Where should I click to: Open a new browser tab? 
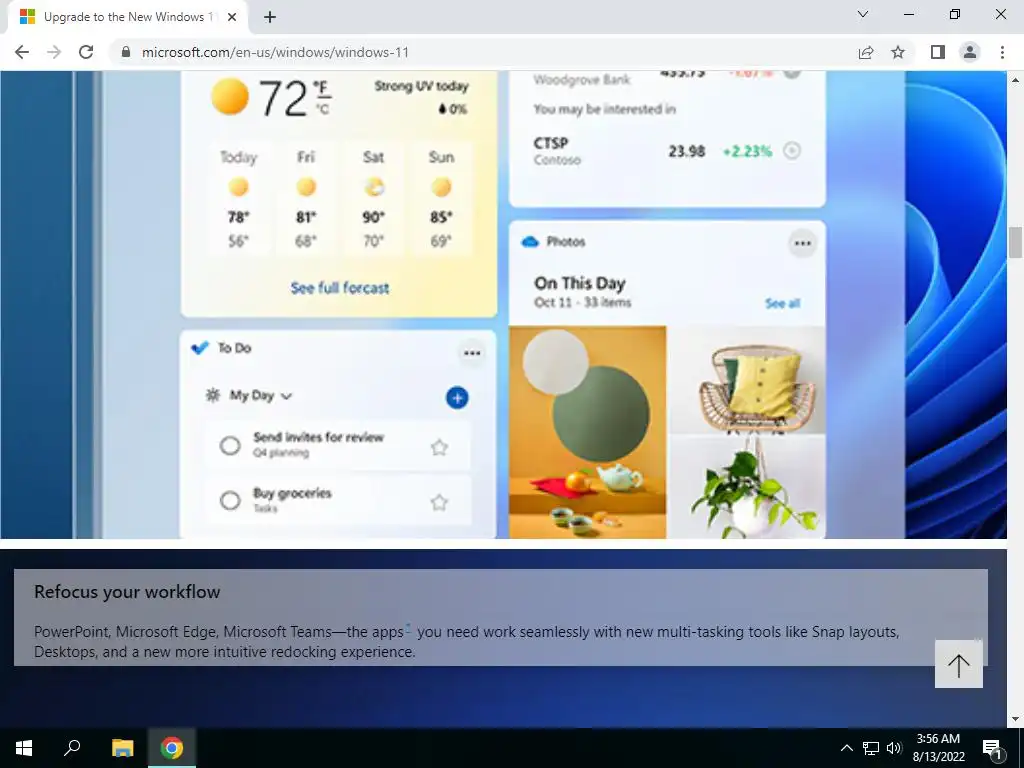tap(270, 17)
